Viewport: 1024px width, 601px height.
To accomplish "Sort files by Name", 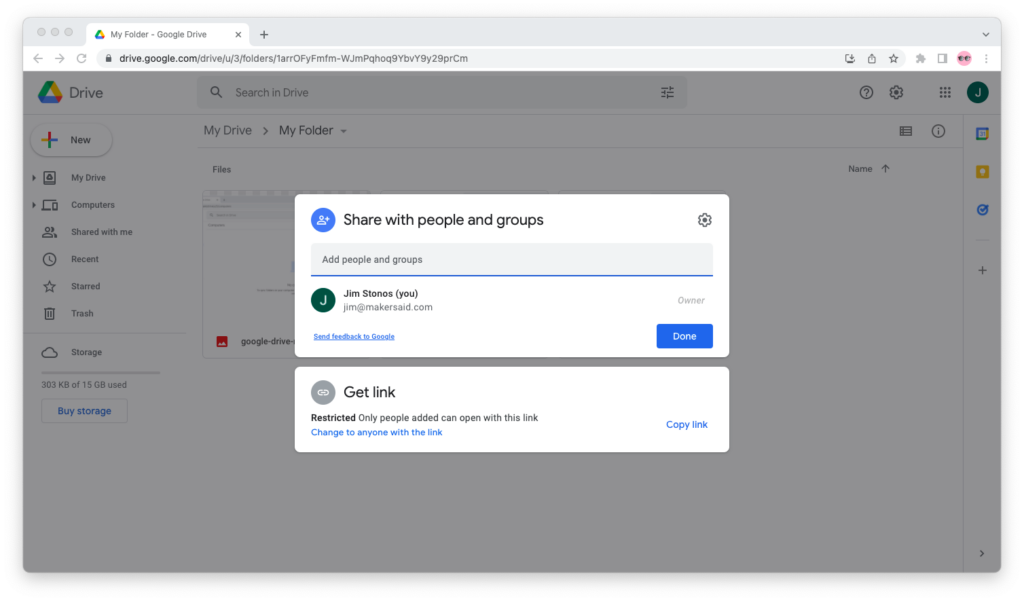I will point(860,169).
